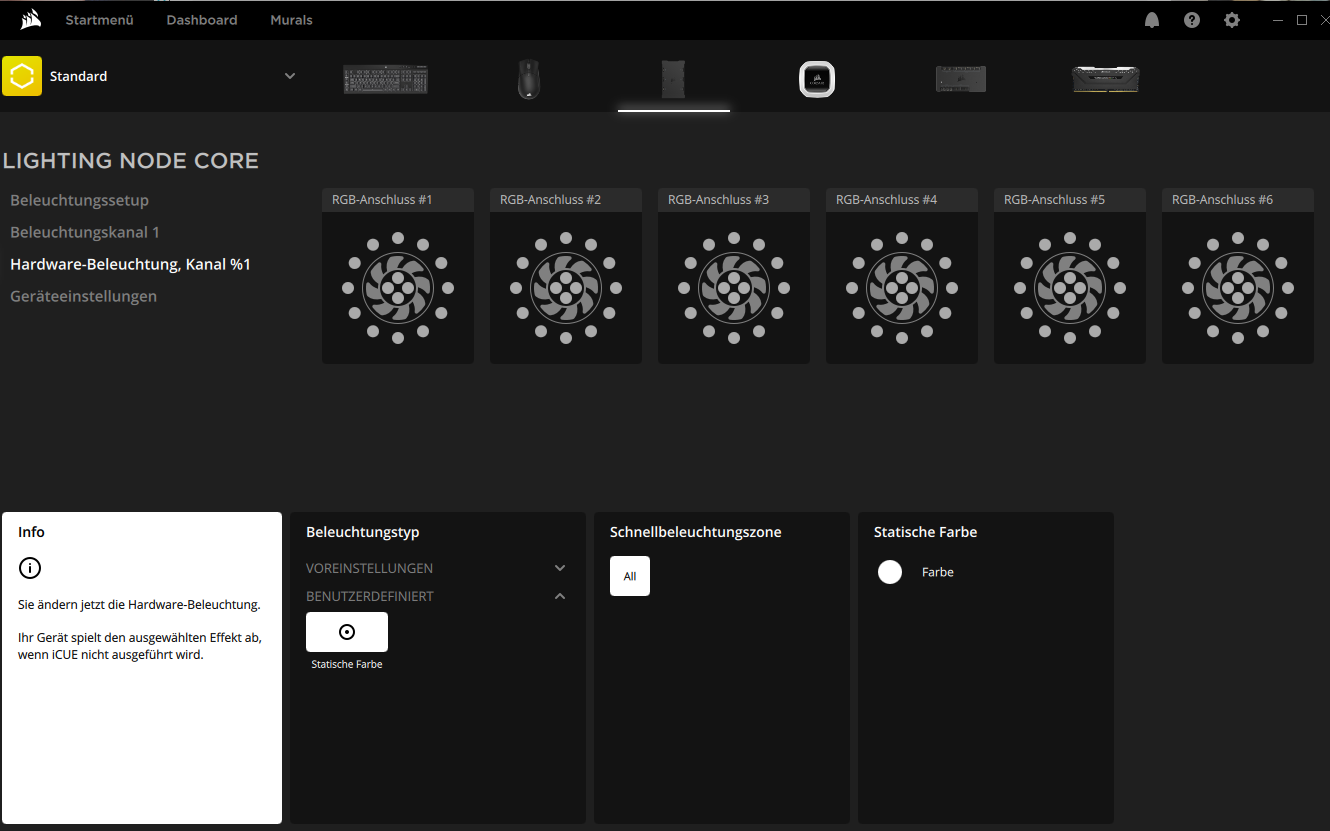Click the RGB-Anschluss #4 label

[886, 200]
